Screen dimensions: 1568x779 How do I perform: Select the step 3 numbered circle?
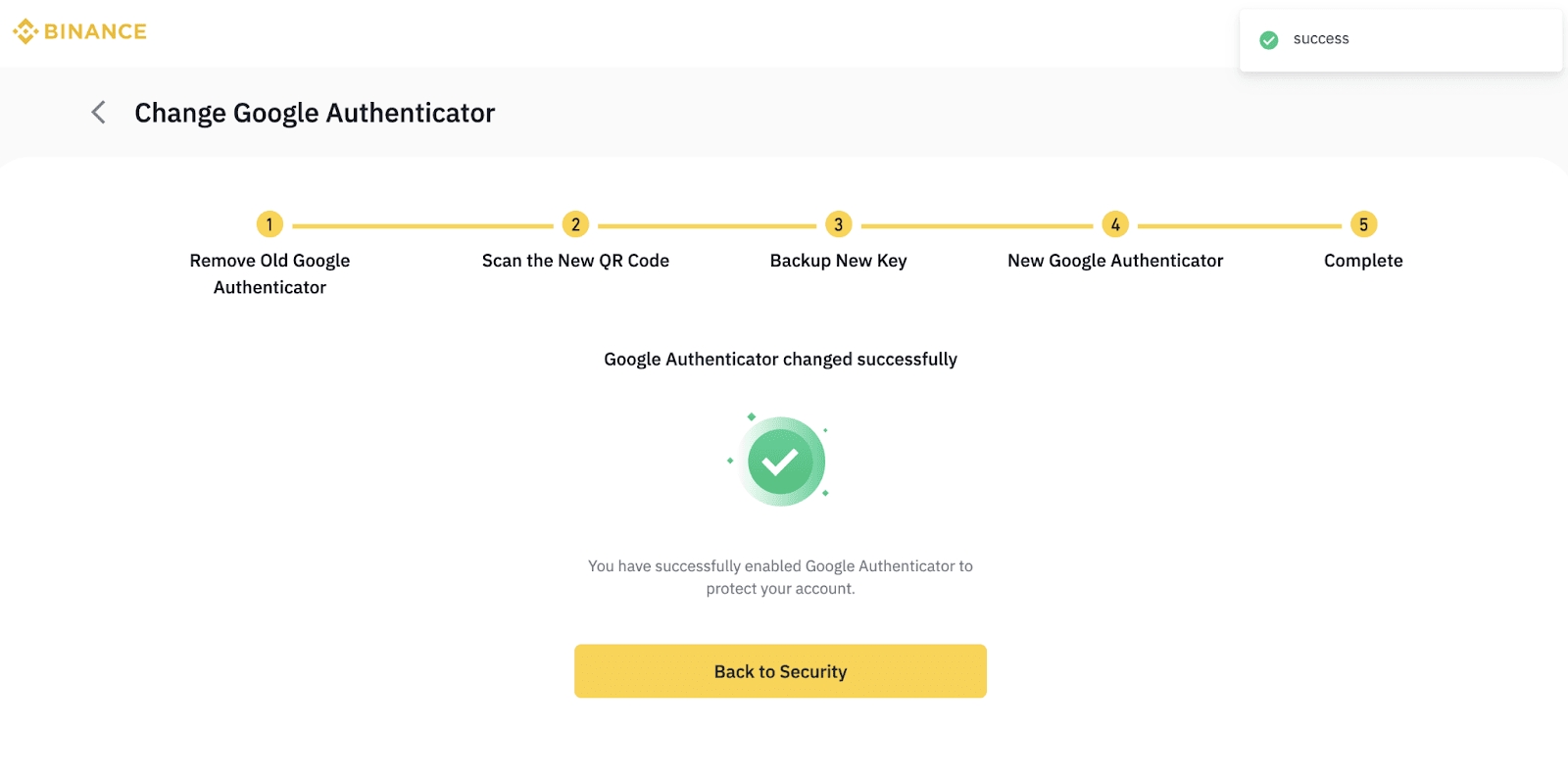pyautogui.click(x=838, y=224)
